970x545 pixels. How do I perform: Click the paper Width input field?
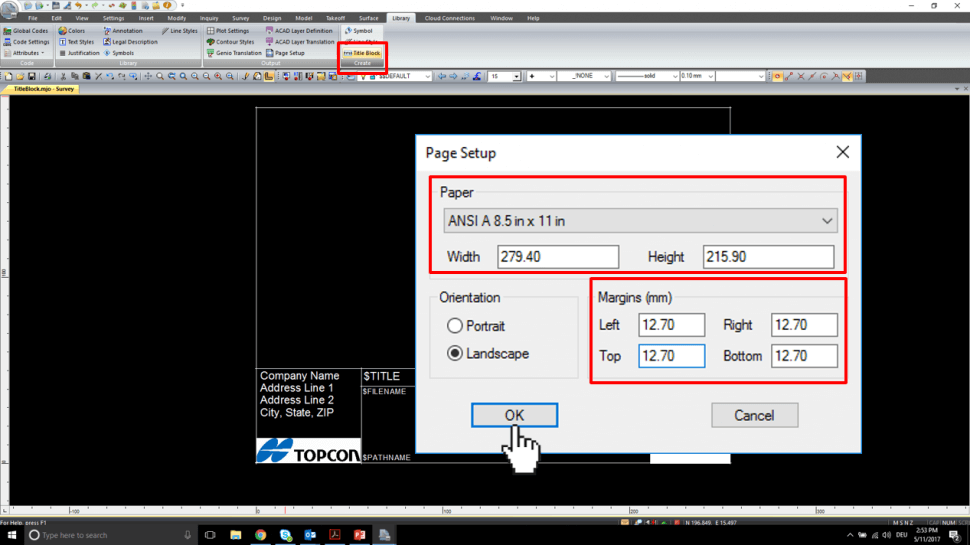(558, 257)
